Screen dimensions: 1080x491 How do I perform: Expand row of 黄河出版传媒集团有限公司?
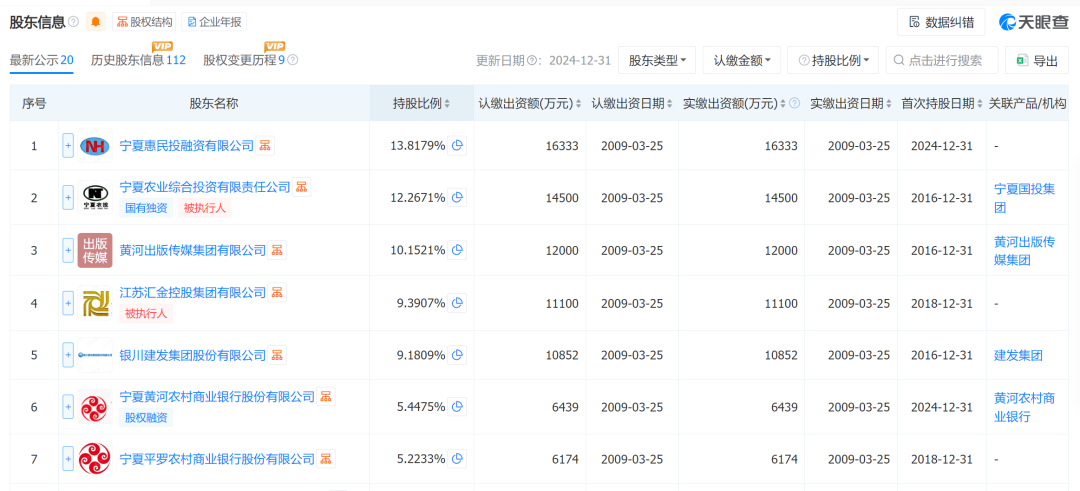68,251
